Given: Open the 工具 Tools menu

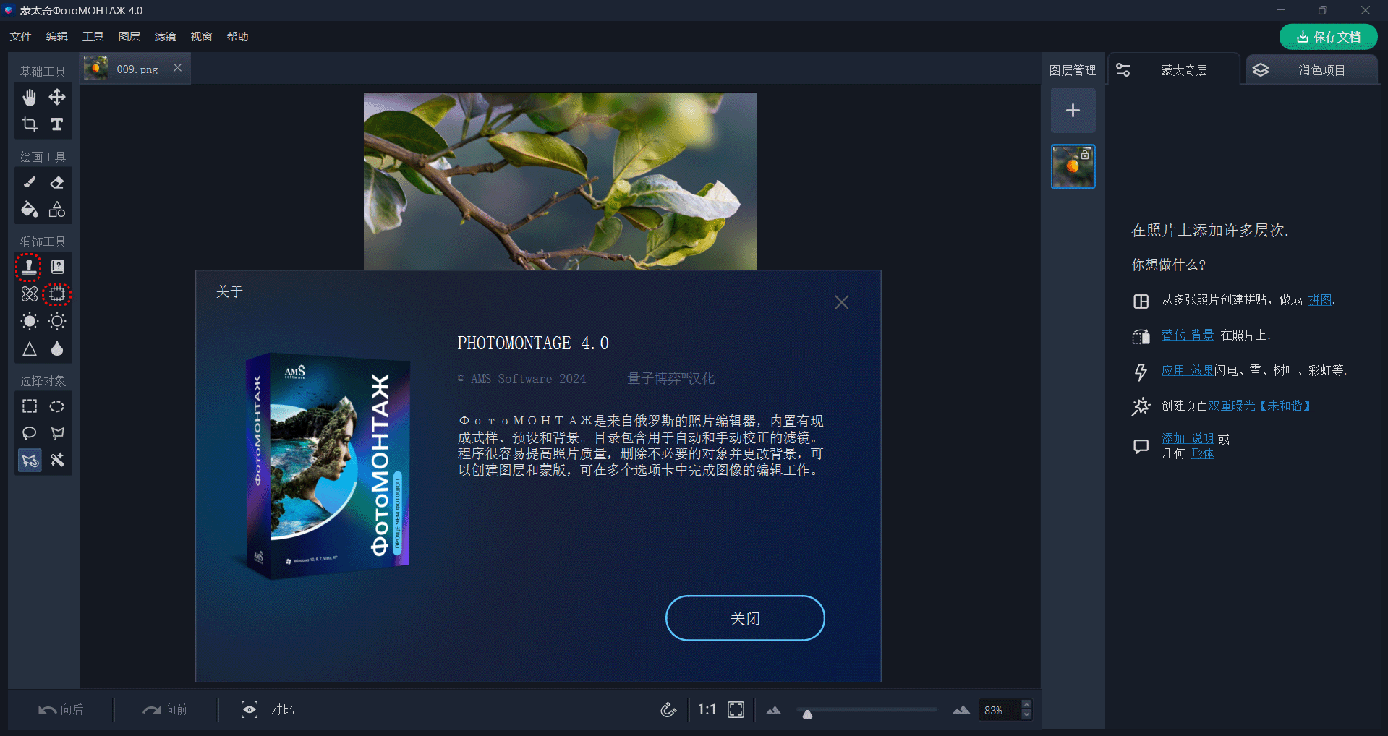Looking at the screenshot, I should [x=93, y=37].
